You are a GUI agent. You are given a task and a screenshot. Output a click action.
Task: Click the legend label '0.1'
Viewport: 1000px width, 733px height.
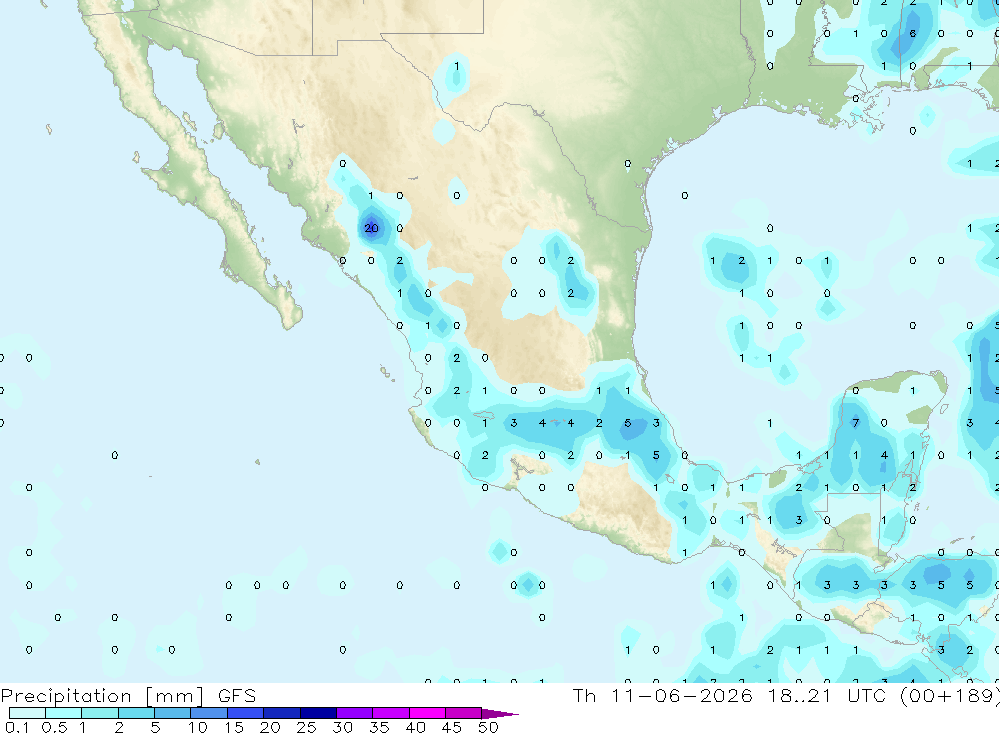click(x=17, y=727)
